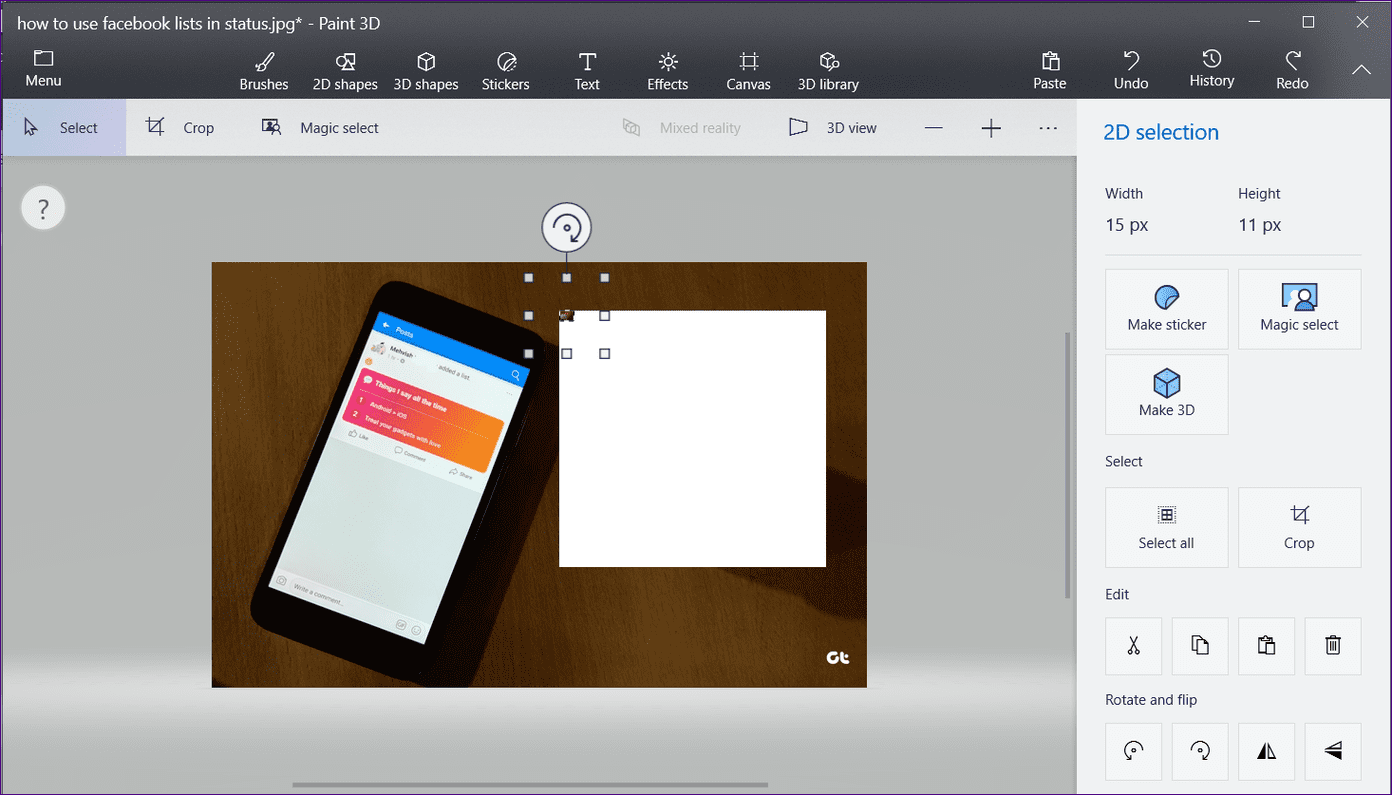The image size is (1392, 795).
Task: Open the History panel
Action: click(1212, 69)
